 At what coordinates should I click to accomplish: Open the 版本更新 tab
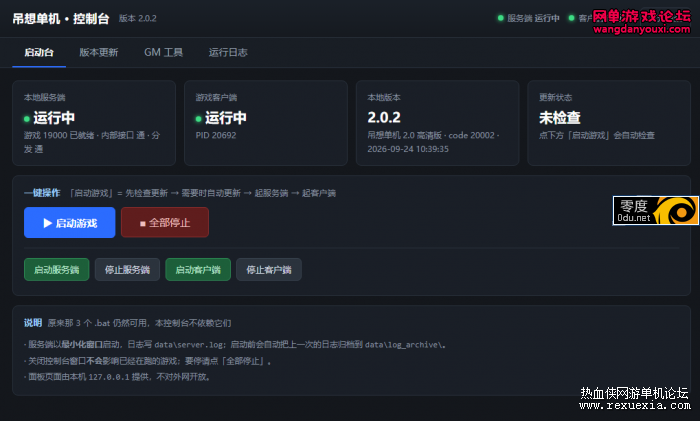(99, 53)
